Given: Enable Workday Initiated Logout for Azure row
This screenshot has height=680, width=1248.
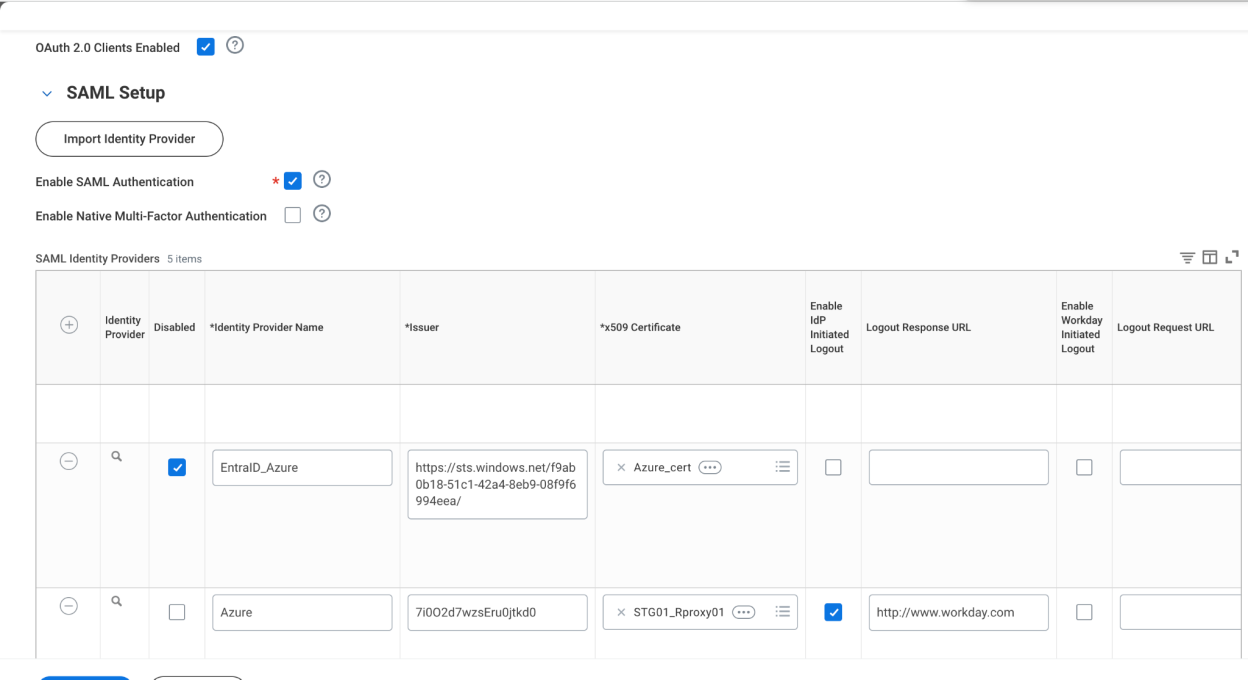Looking at the screenshot, I should 1084,612.
